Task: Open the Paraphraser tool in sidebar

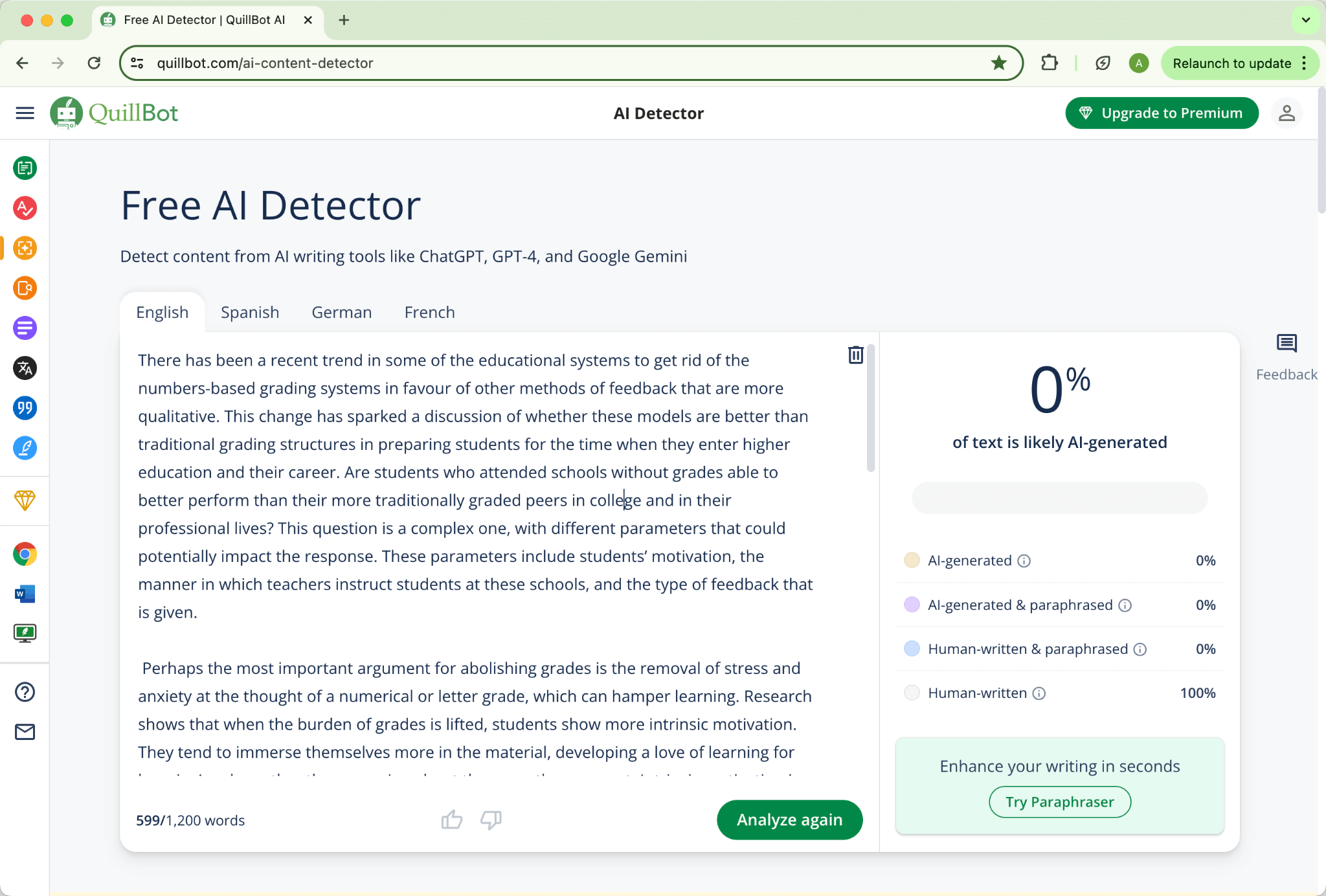Action: click(x=25, y=168)
